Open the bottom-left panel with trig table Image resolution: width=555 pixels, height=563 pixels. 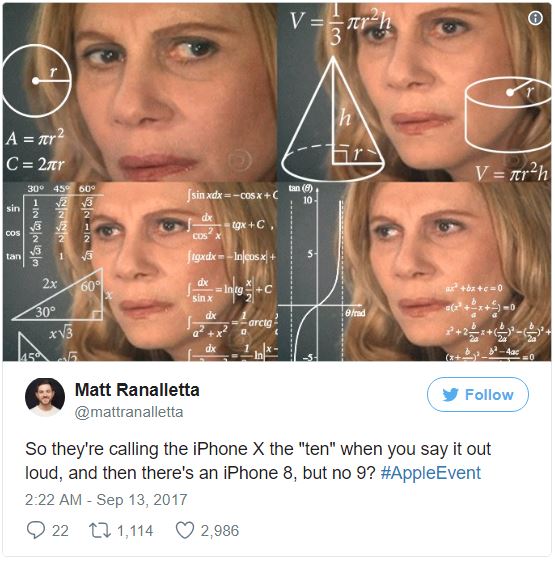coord(140,271)
